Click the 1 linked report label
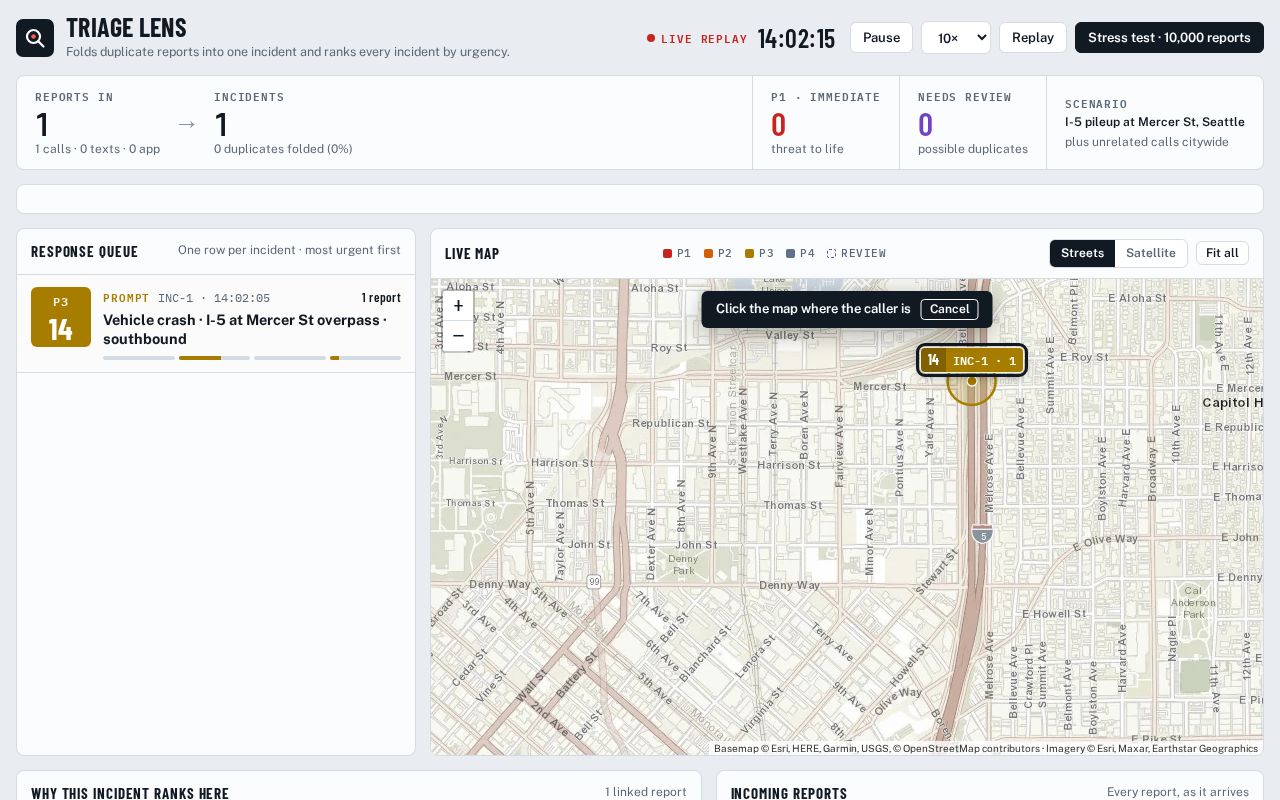 point(646,792)
